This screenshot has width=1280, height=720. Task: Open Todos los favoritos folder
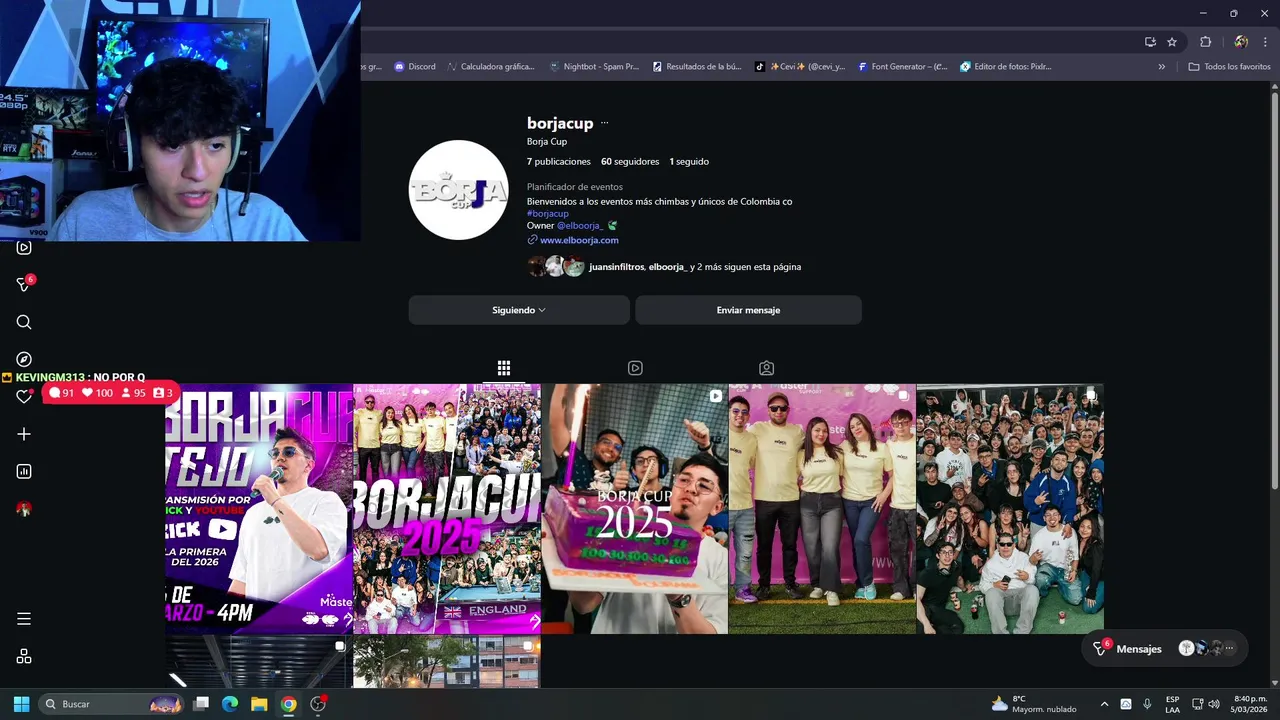tap(1229, 67)
